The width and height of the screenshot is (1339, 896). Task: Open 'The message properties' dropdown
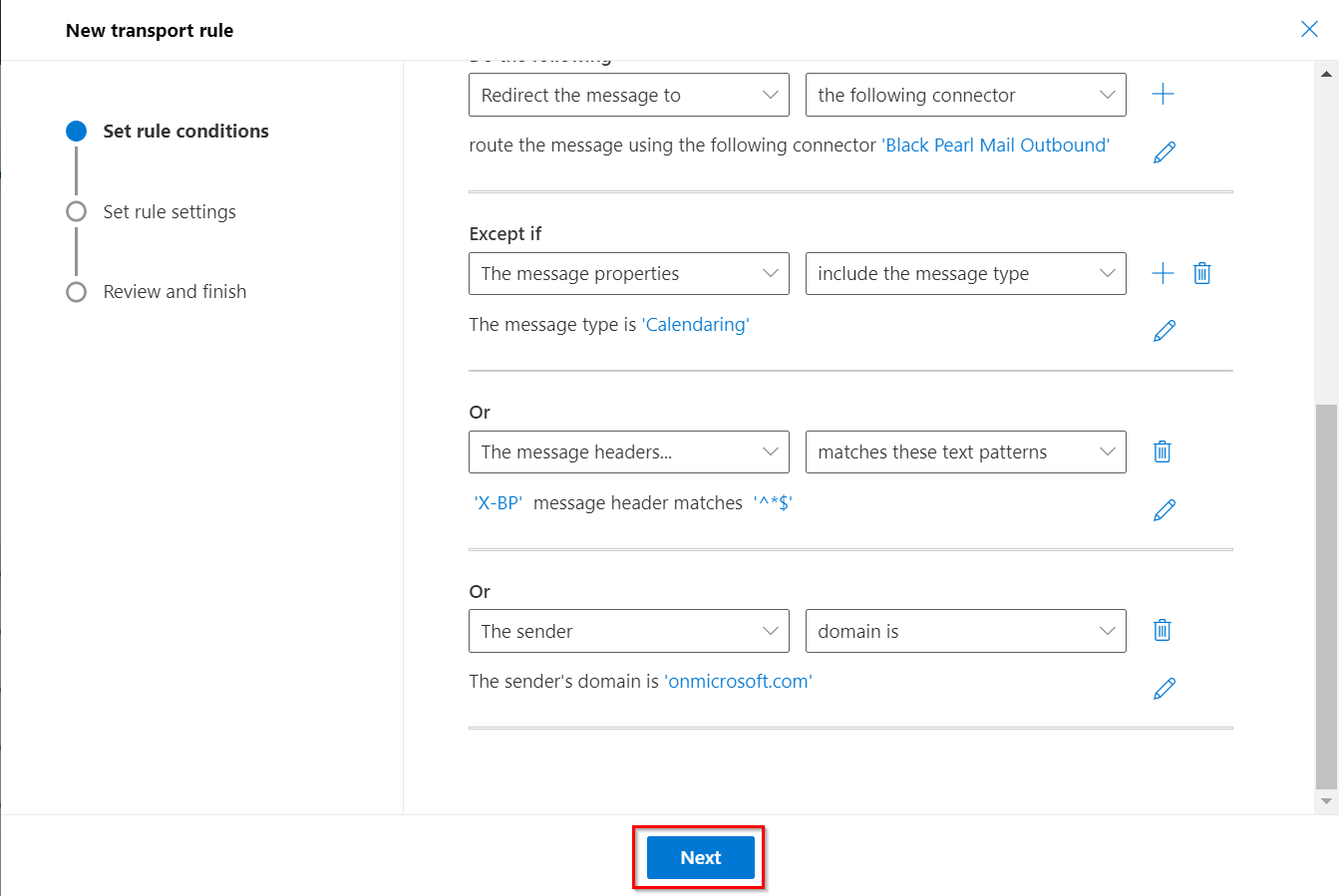[628, 273]
